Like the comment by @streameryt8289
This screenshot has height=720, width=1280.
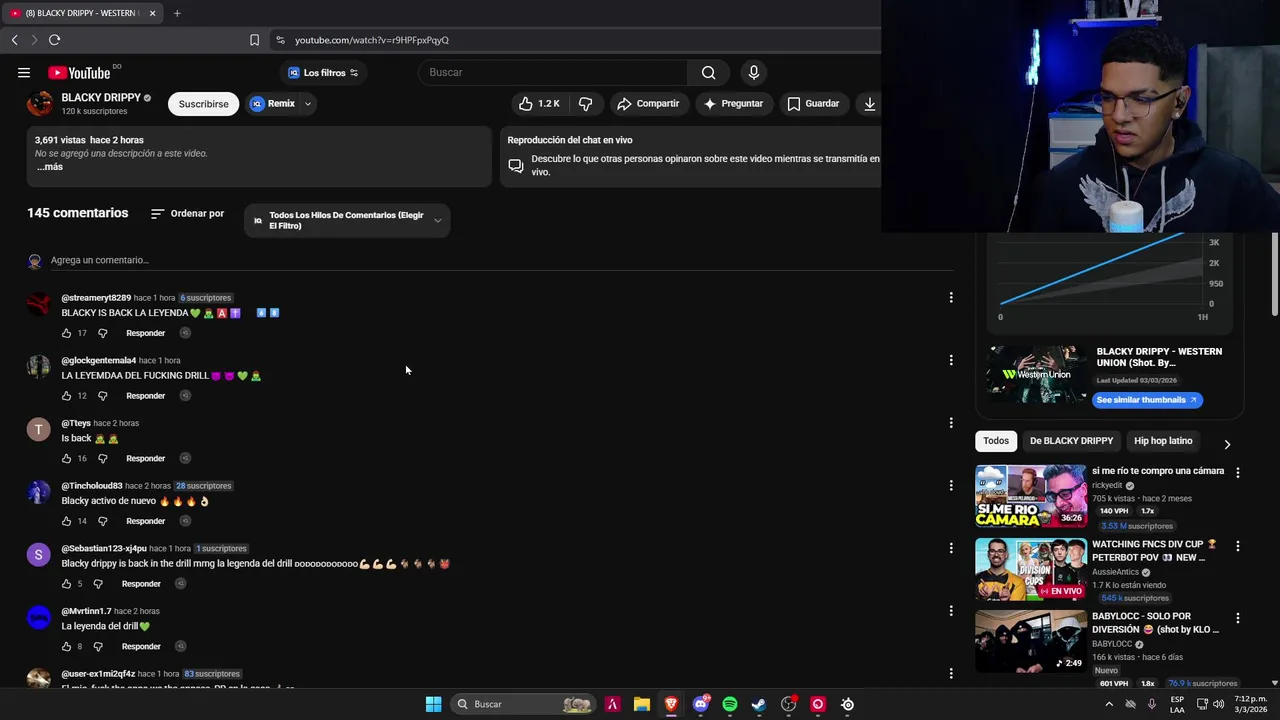click(x=67, y=333)
